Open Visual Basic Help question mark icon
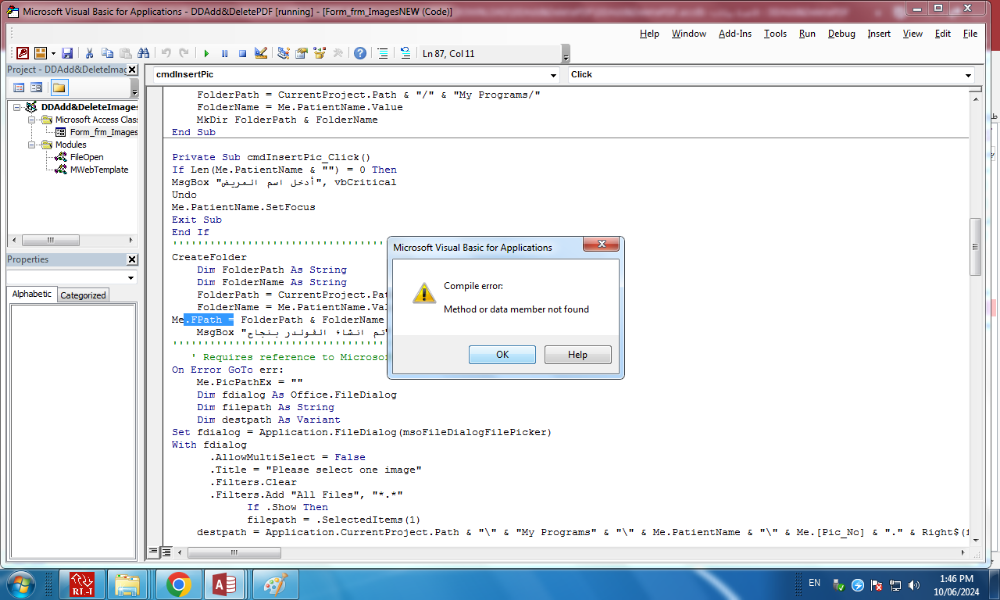1000x600 pixels. click(x=360, y=54)
